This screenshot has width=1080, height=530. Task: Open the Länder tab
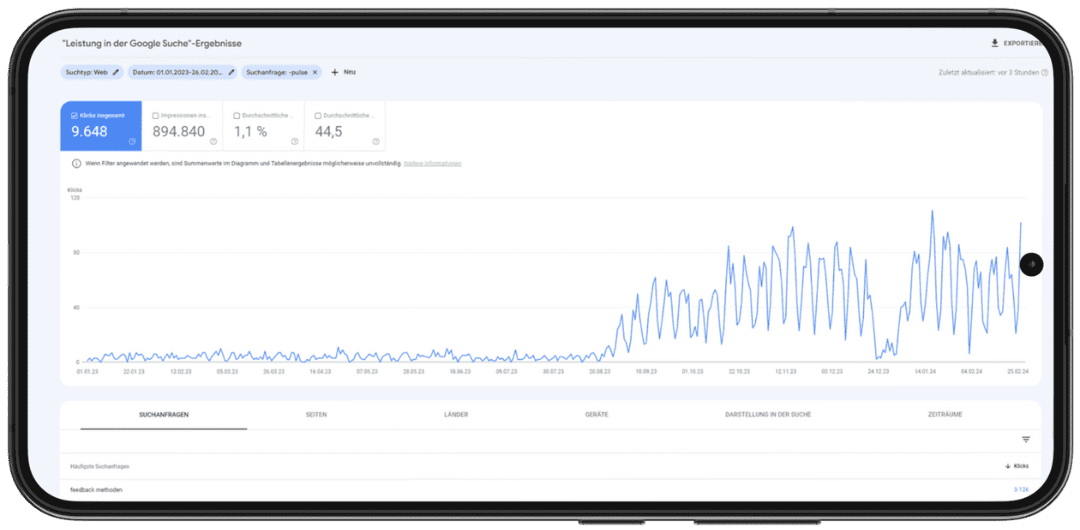click(x=456, y=414)
